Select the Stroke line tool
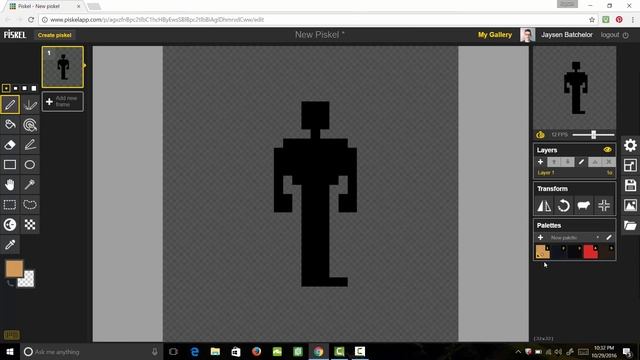Viewport: 640px width, 360px height. tap(30, 144)
